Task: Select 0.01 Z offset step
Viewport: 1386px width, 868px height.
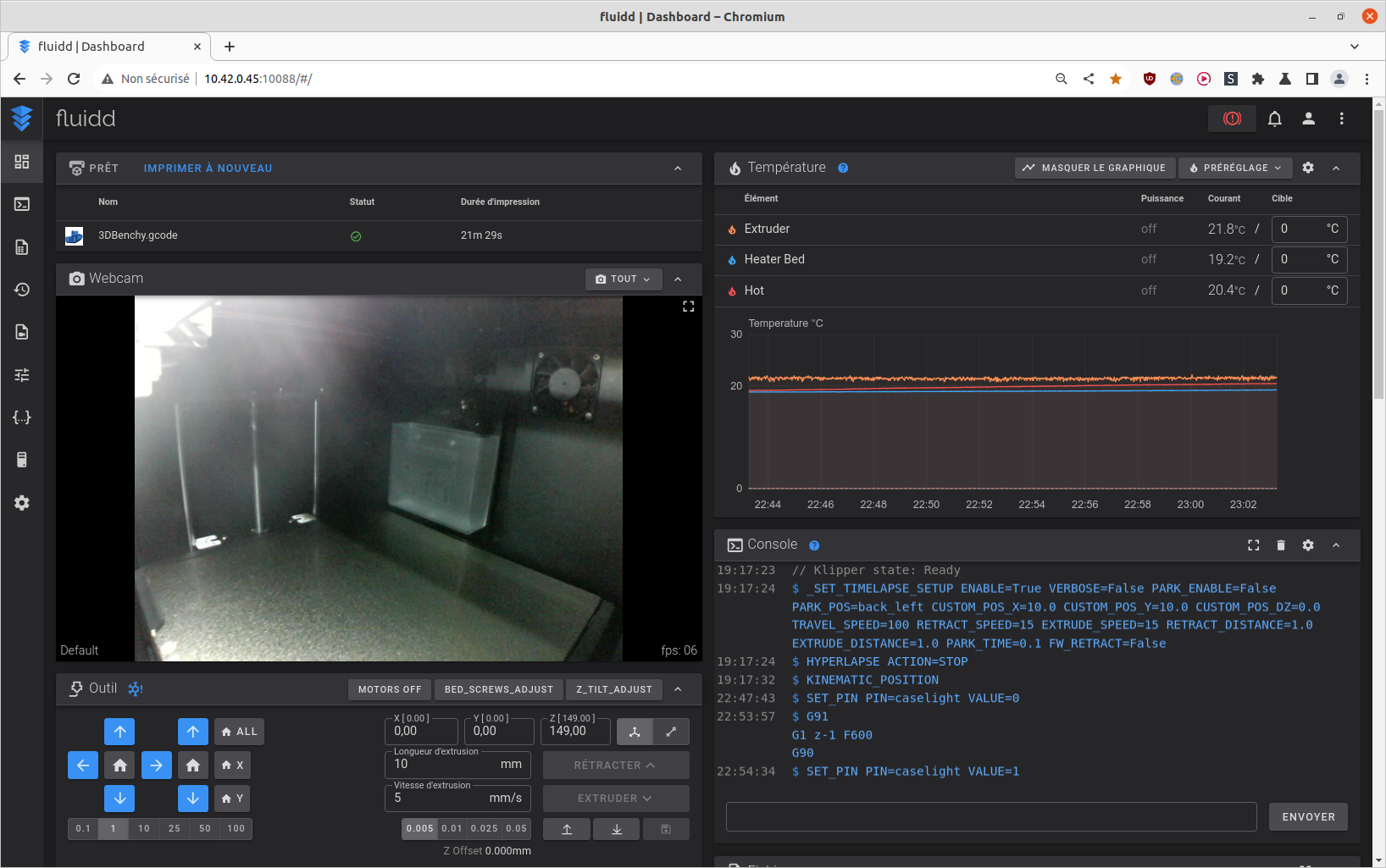Action: 452,828
